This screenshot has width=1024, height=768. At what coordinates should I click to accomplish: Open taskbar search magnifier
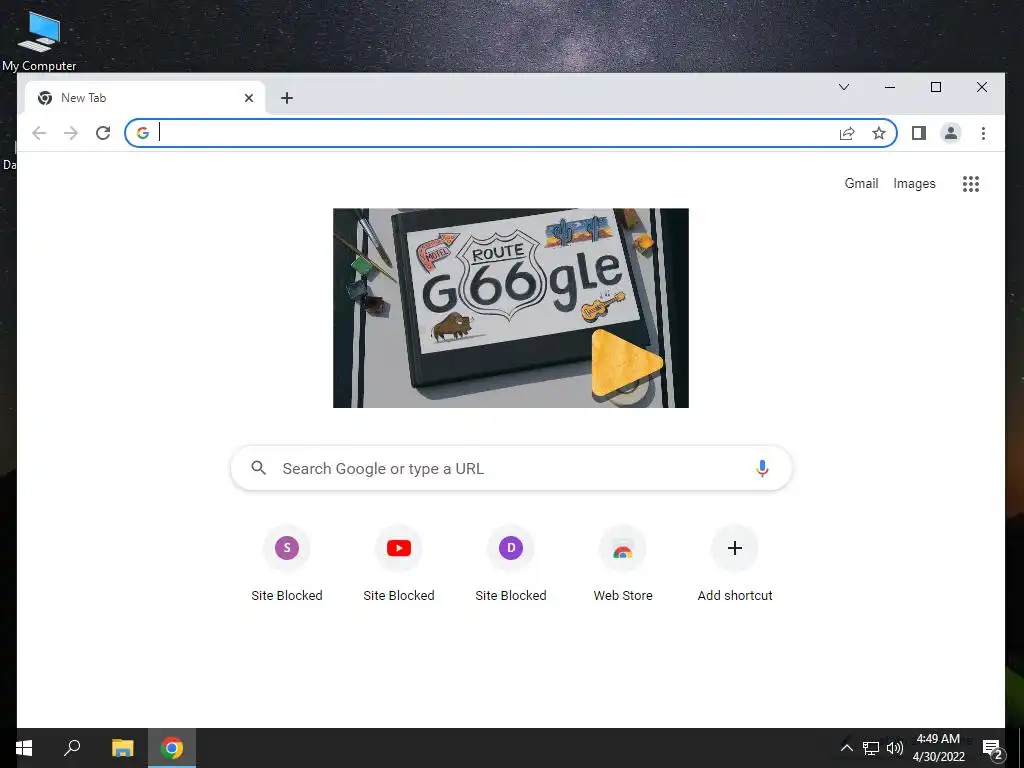(x=72, y=747)
